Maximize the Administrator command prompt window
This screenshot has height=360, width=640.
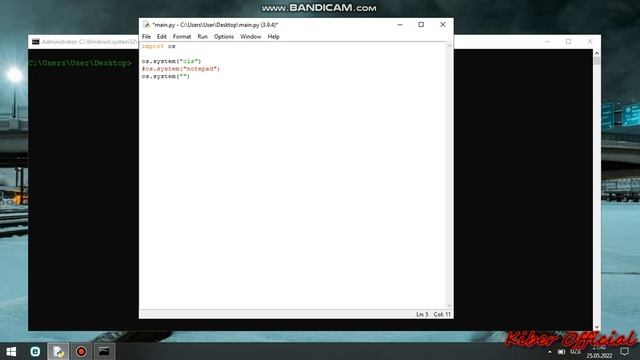click(568, 42)
